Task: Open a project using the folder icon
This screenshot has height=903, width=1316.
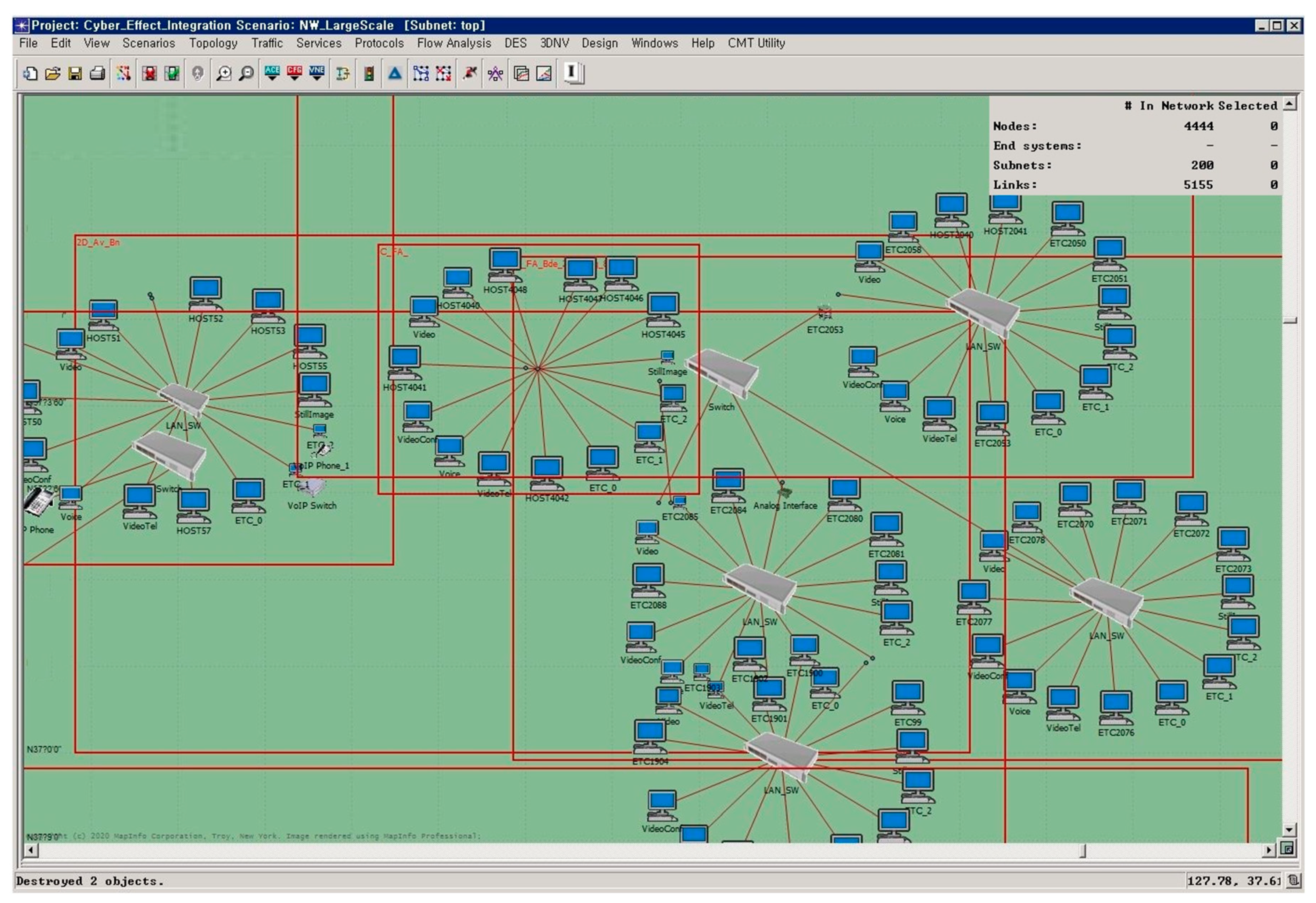Action: pyautogui.click(x=53, y=73)
